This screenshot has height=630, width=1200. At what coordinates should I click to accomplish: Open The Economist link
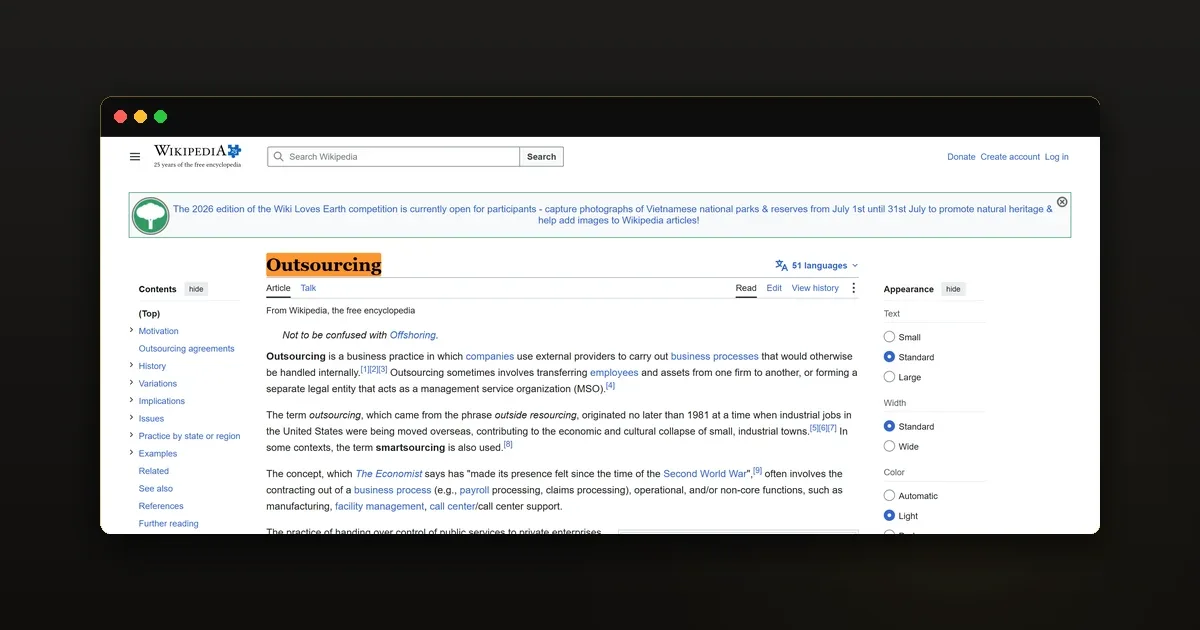389,474
